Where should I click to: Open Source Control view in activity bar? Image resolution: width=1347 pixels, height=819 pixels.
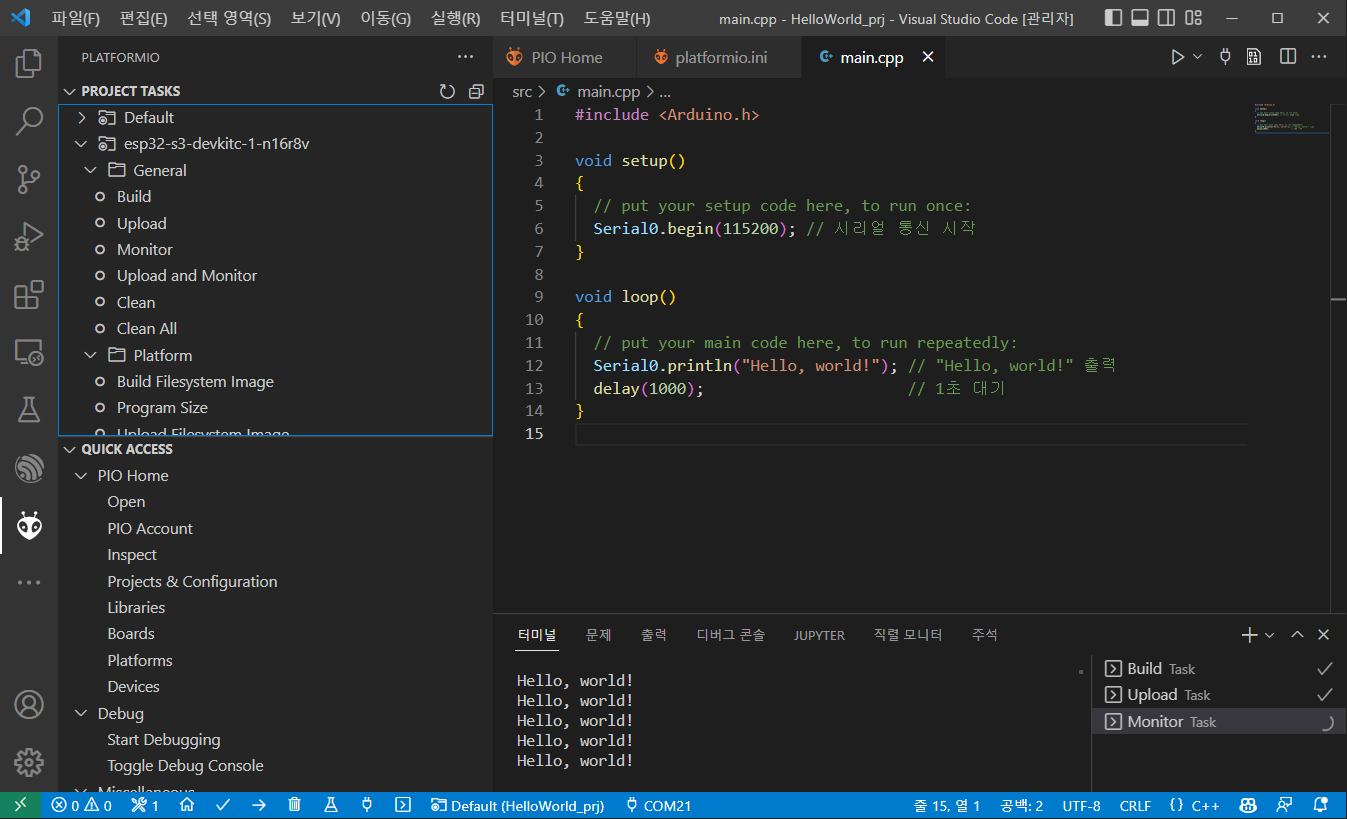29,180
